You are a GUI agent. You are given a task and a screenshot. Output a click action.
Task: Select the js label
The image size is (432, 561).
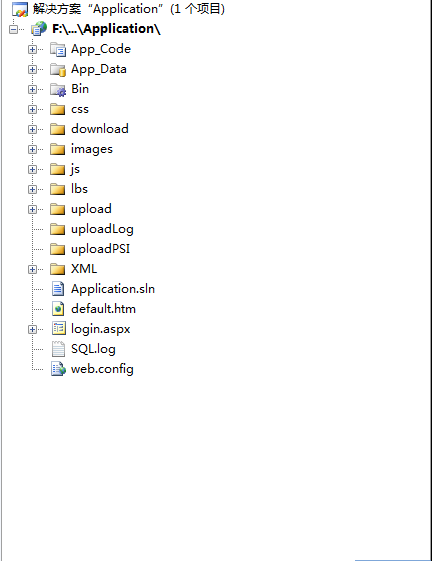coord(75,169)
